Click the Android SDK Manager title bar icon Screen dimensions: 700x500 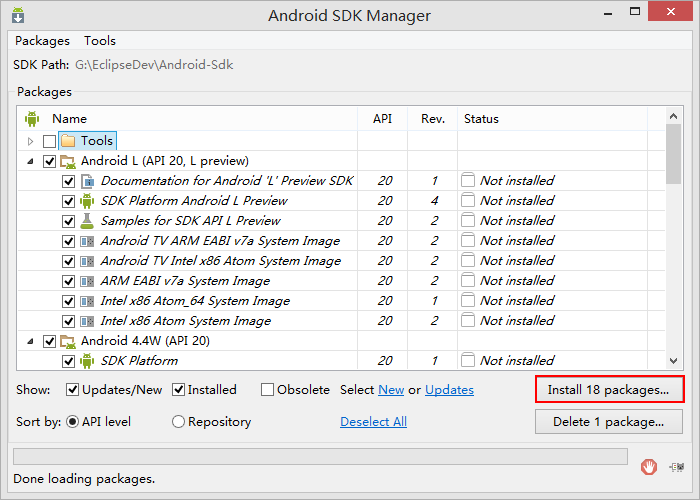[x=19, y=16]
